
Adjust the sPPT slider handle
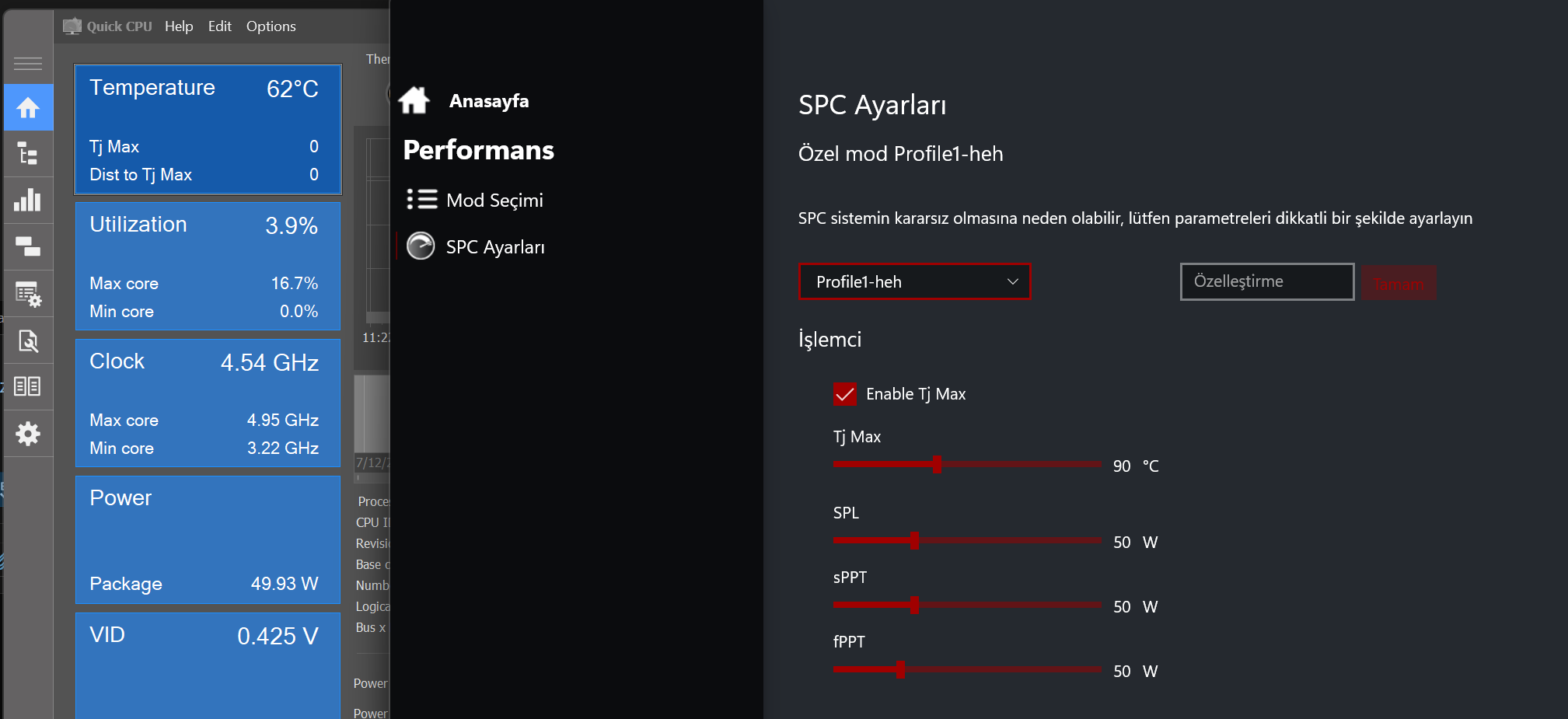[914, 606]
